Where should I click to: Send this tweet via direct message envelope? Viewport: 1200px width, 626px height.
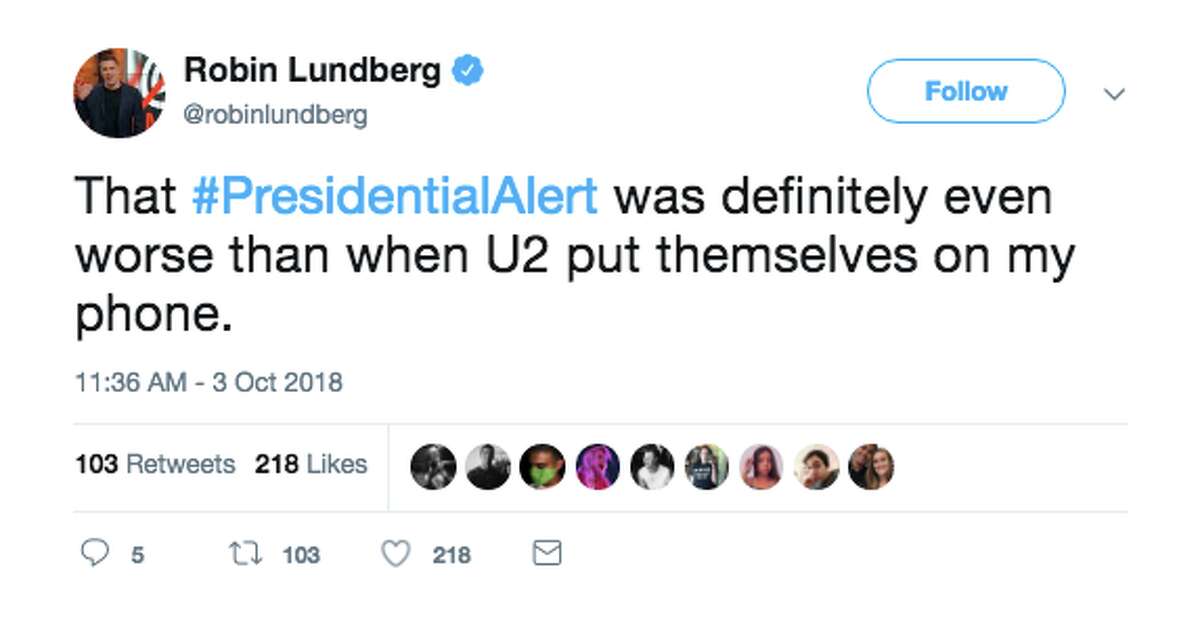coord(546,553)
